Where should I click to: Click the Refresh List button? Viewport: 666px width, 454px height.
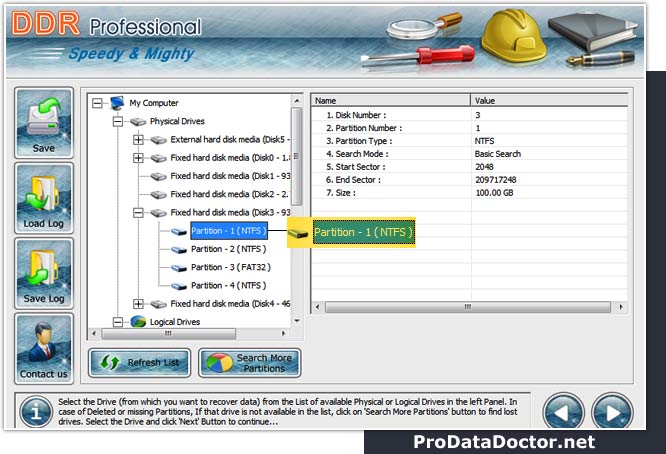tap(139, 363)
